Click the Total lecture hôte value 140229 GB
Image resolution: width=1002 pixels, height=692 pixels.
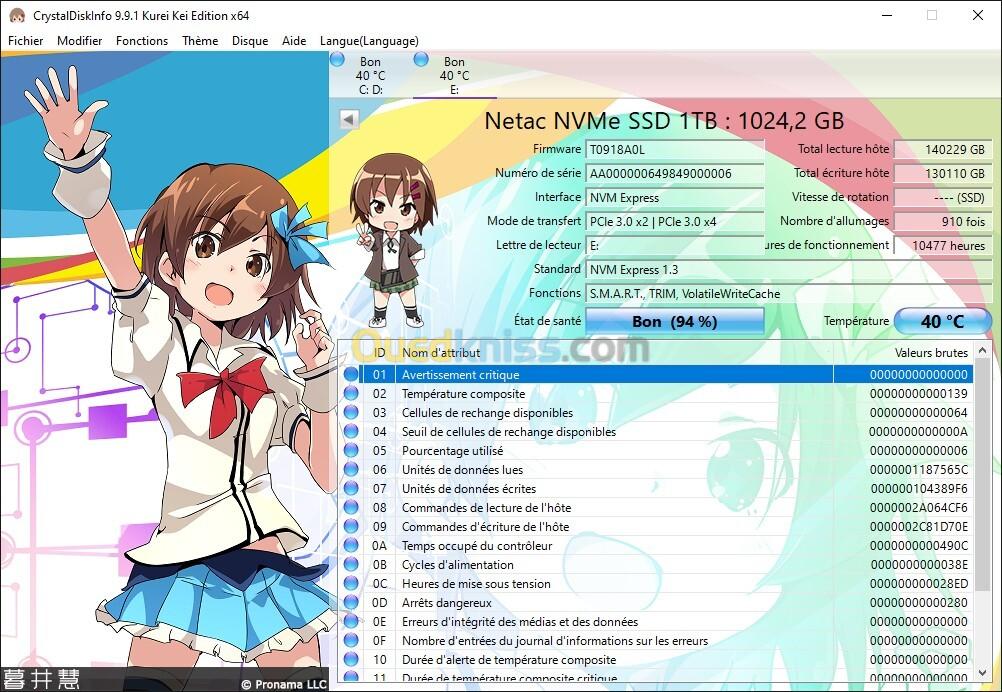[943, 150]
